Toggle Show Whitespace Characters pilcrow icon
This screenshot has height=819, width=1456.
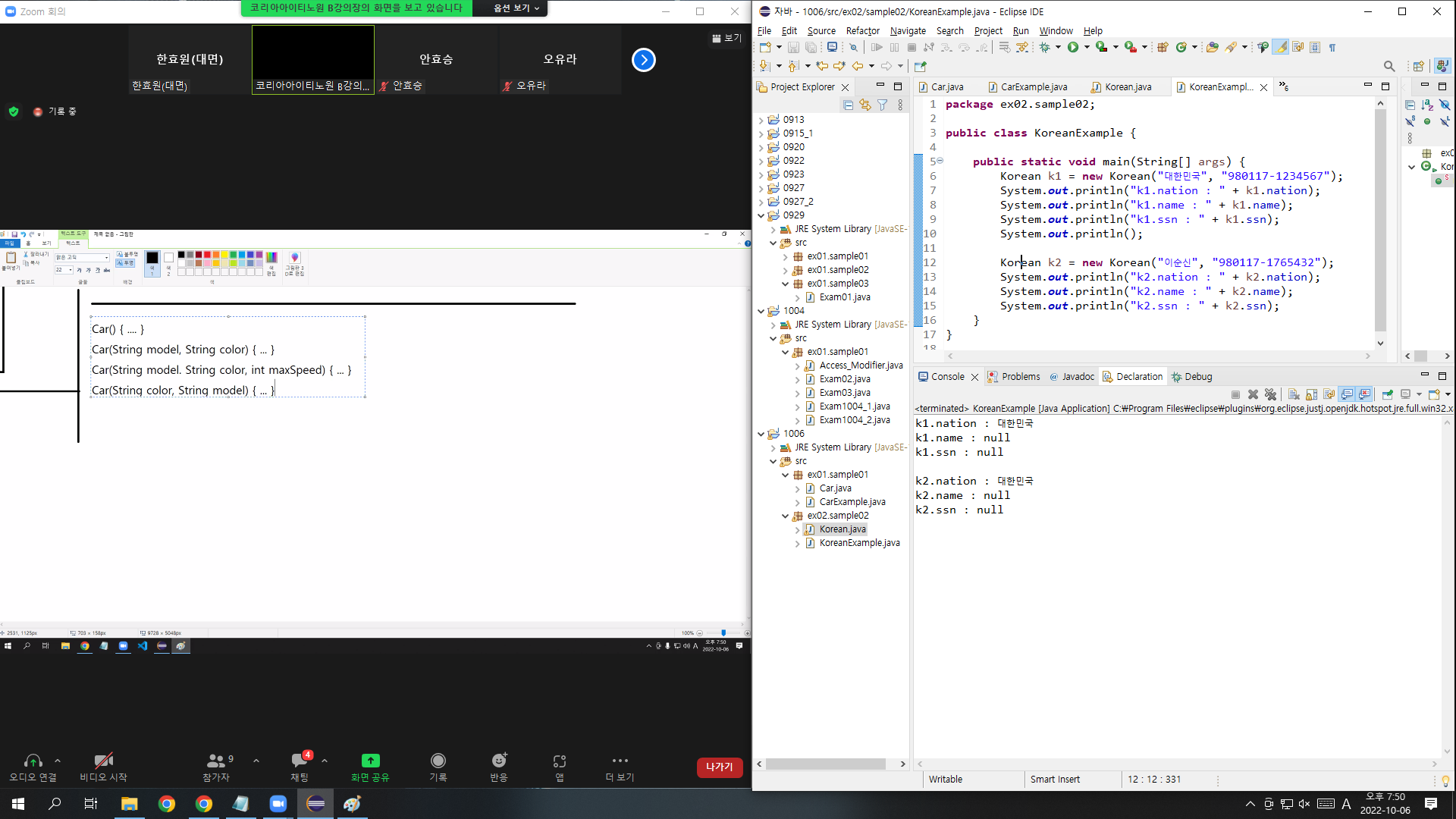pyautogui.click(x=1332, y=47)
